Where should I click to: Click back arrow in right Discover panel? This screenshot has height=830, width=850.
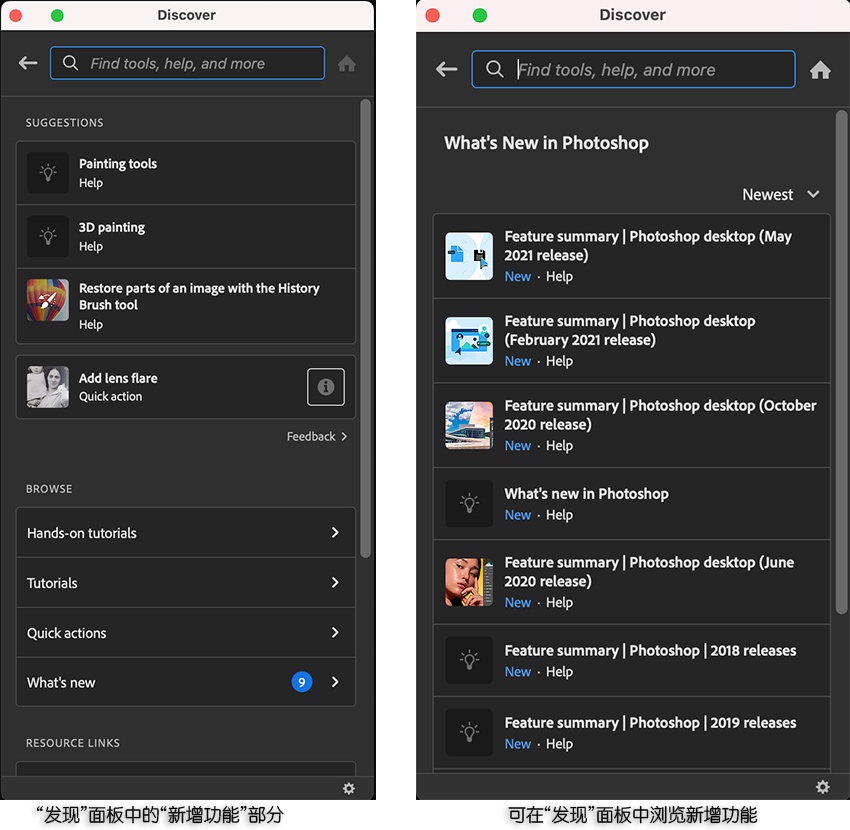(x=447, y=69)
